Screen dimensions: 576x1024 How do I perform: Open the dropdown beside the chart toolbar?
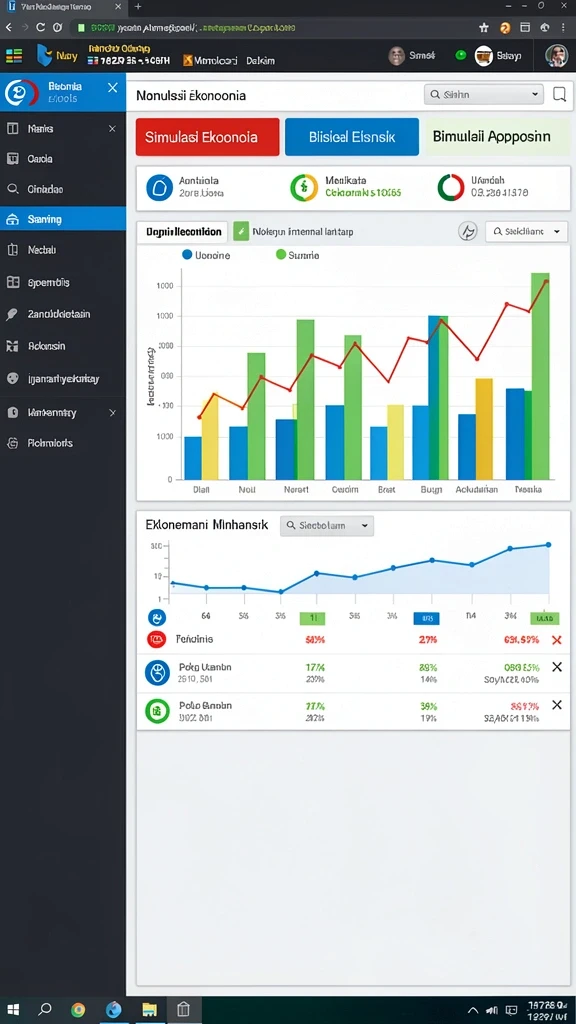[526, 231]
